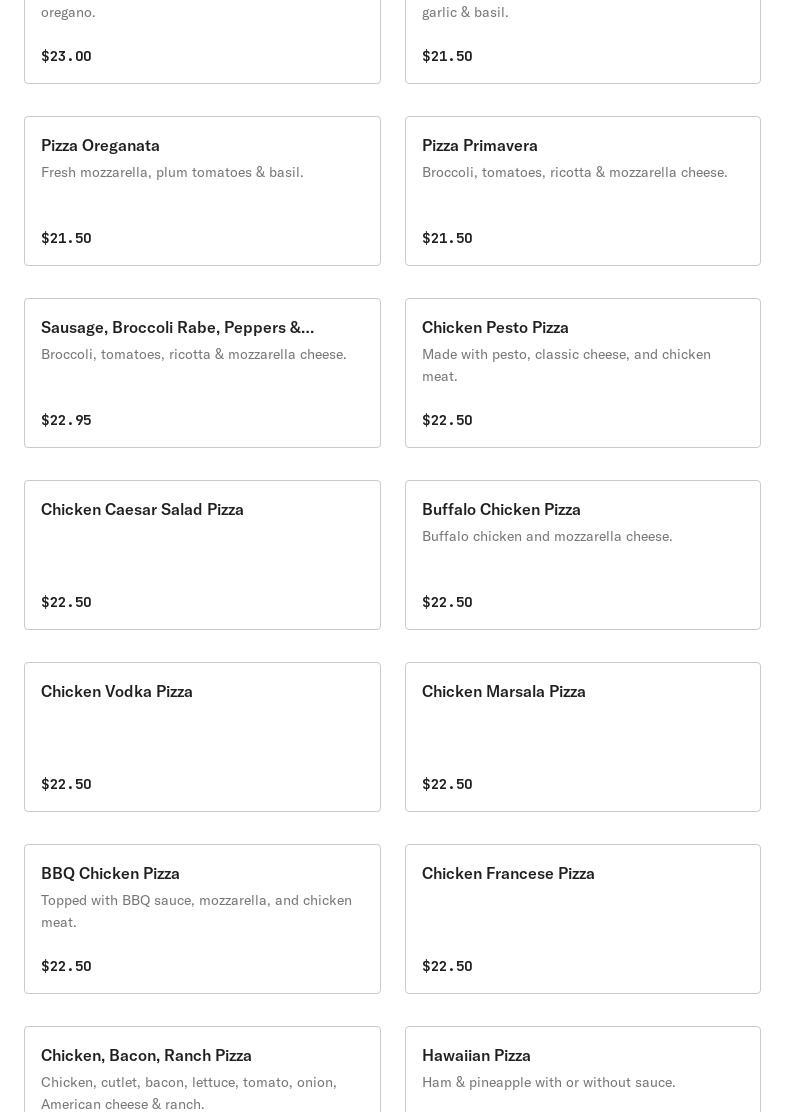
Task: Click the $22.50 price under Chicken Marsala Pizza
Action: pos(447,784)
